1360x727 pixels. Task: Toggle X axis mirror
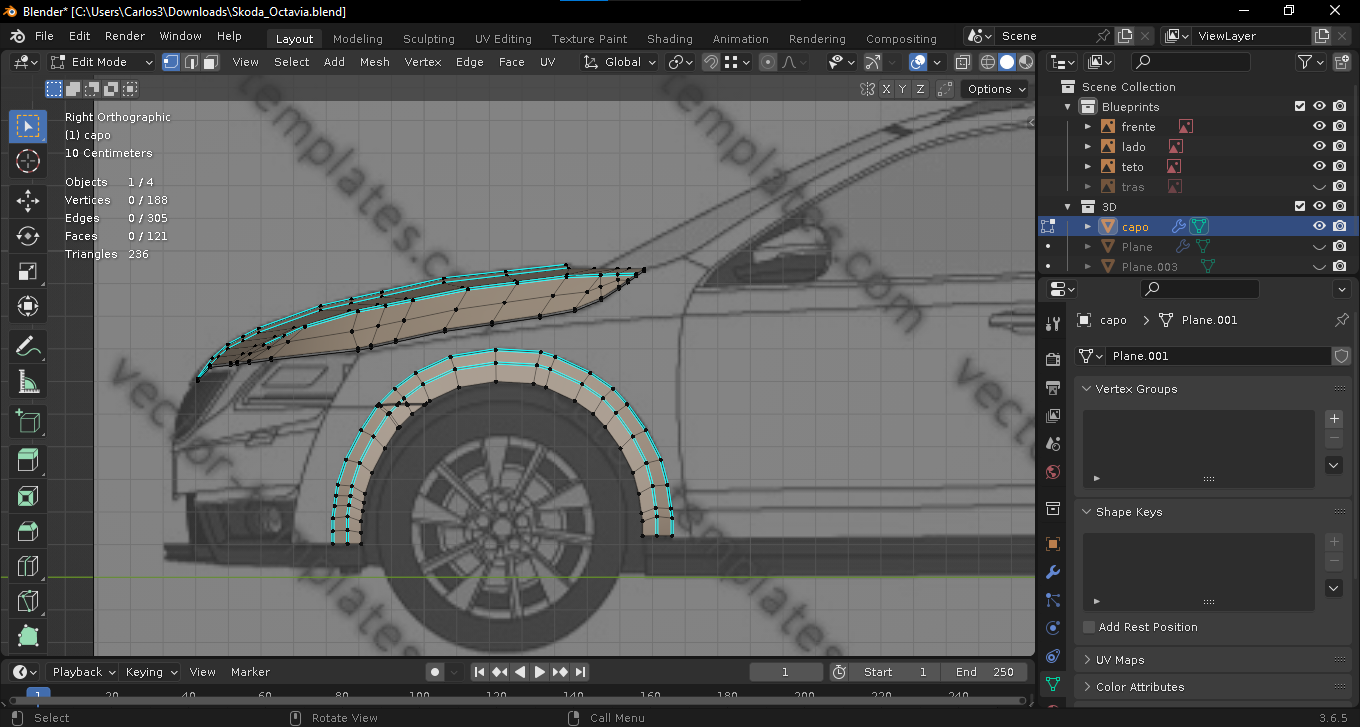click(x=887, y=89)
